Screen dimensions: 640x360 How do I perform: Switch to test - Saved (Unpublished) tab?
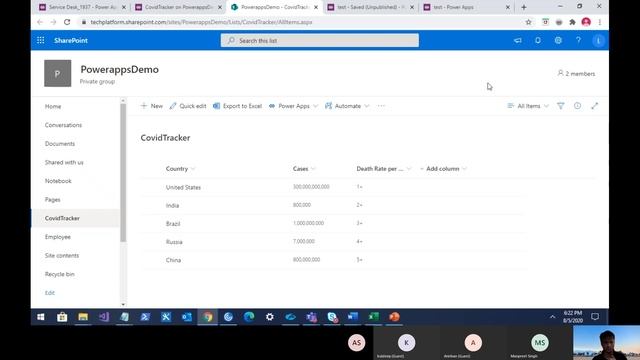371,7
